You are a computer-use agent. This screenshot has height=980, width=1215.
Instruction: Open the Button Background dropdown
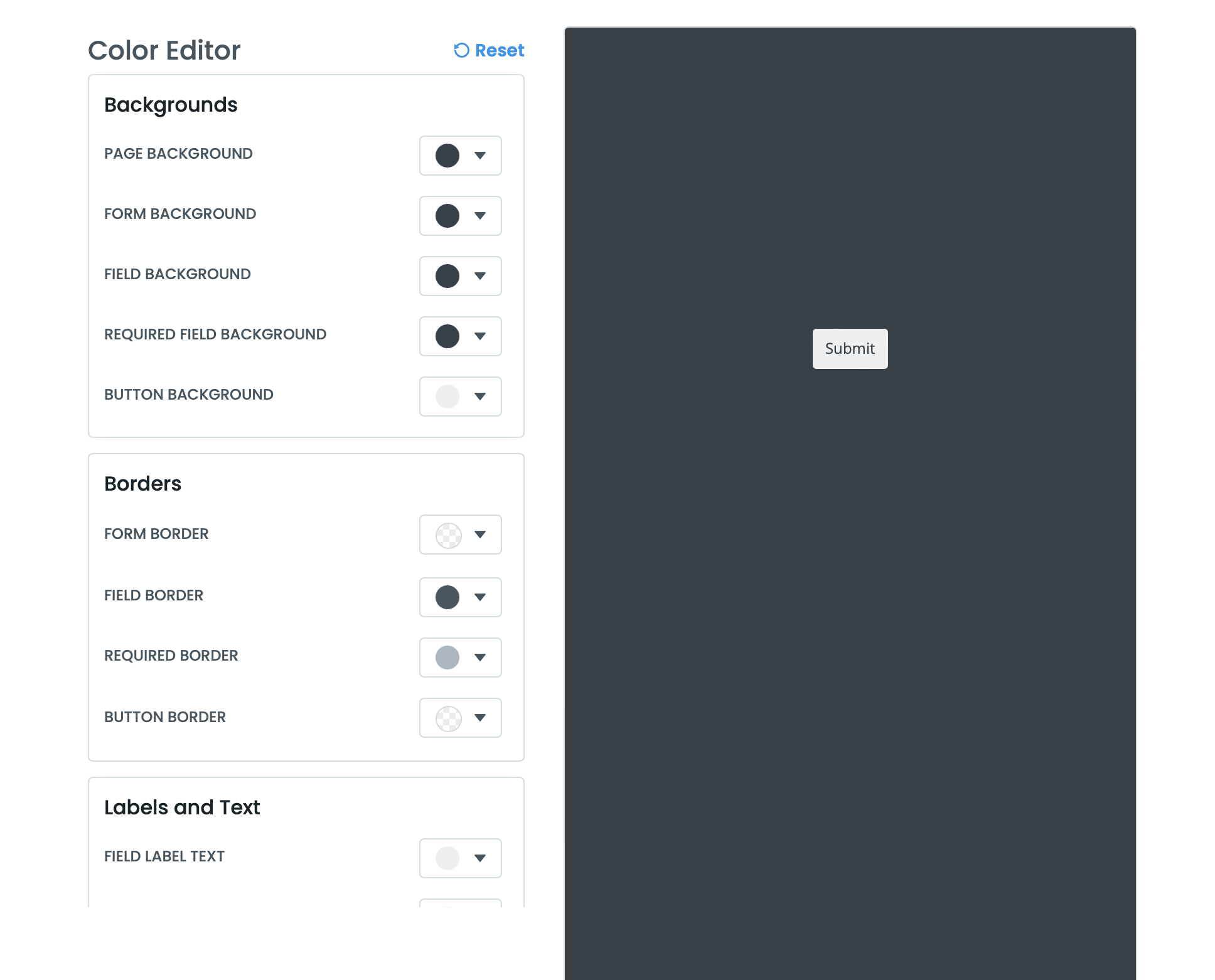click(x=479, y=397)
